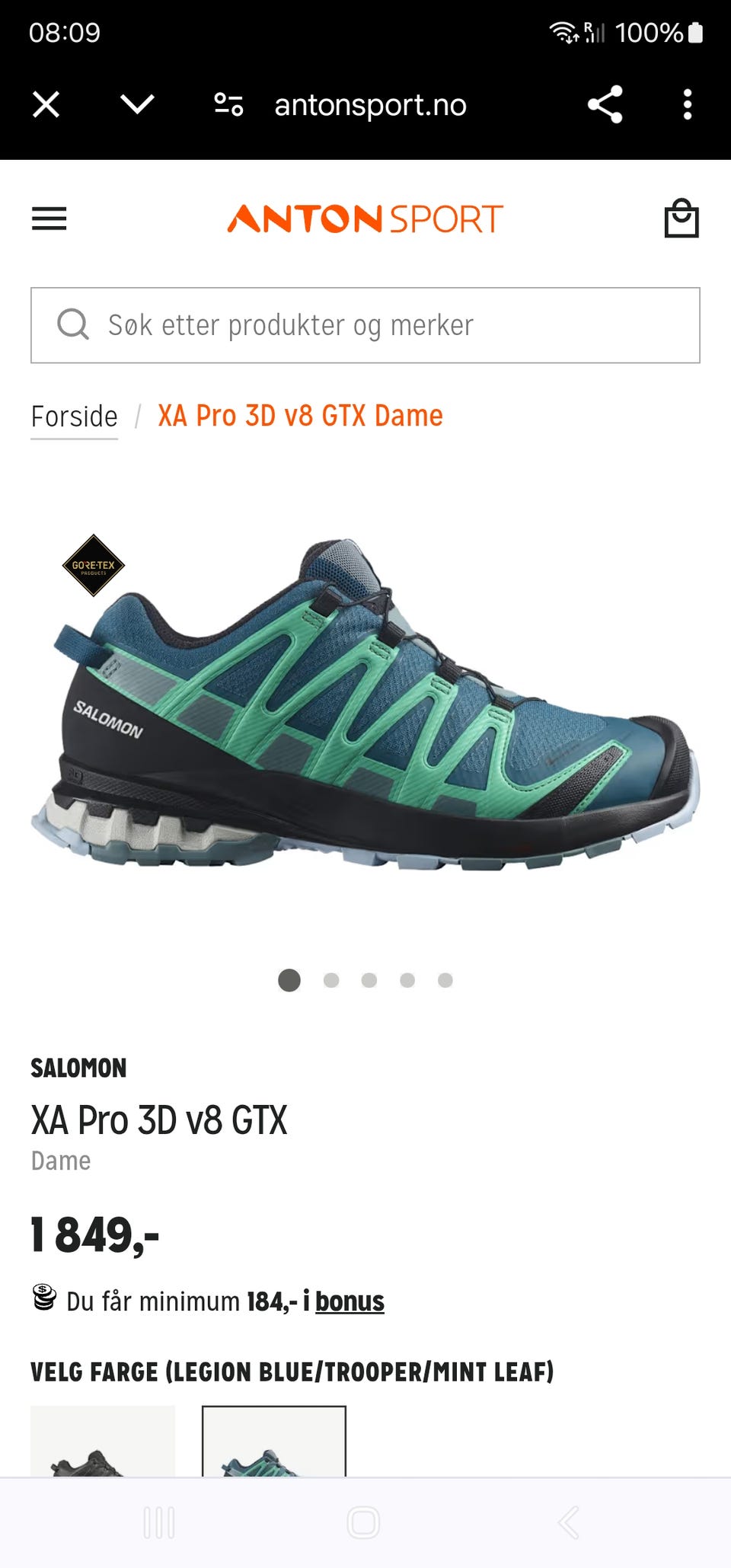Image resolution: width=731 pixels, height=1568 pixels.
Task: Select the second image carousel dot
Action: pyautogui.click(x=331, y=980)
